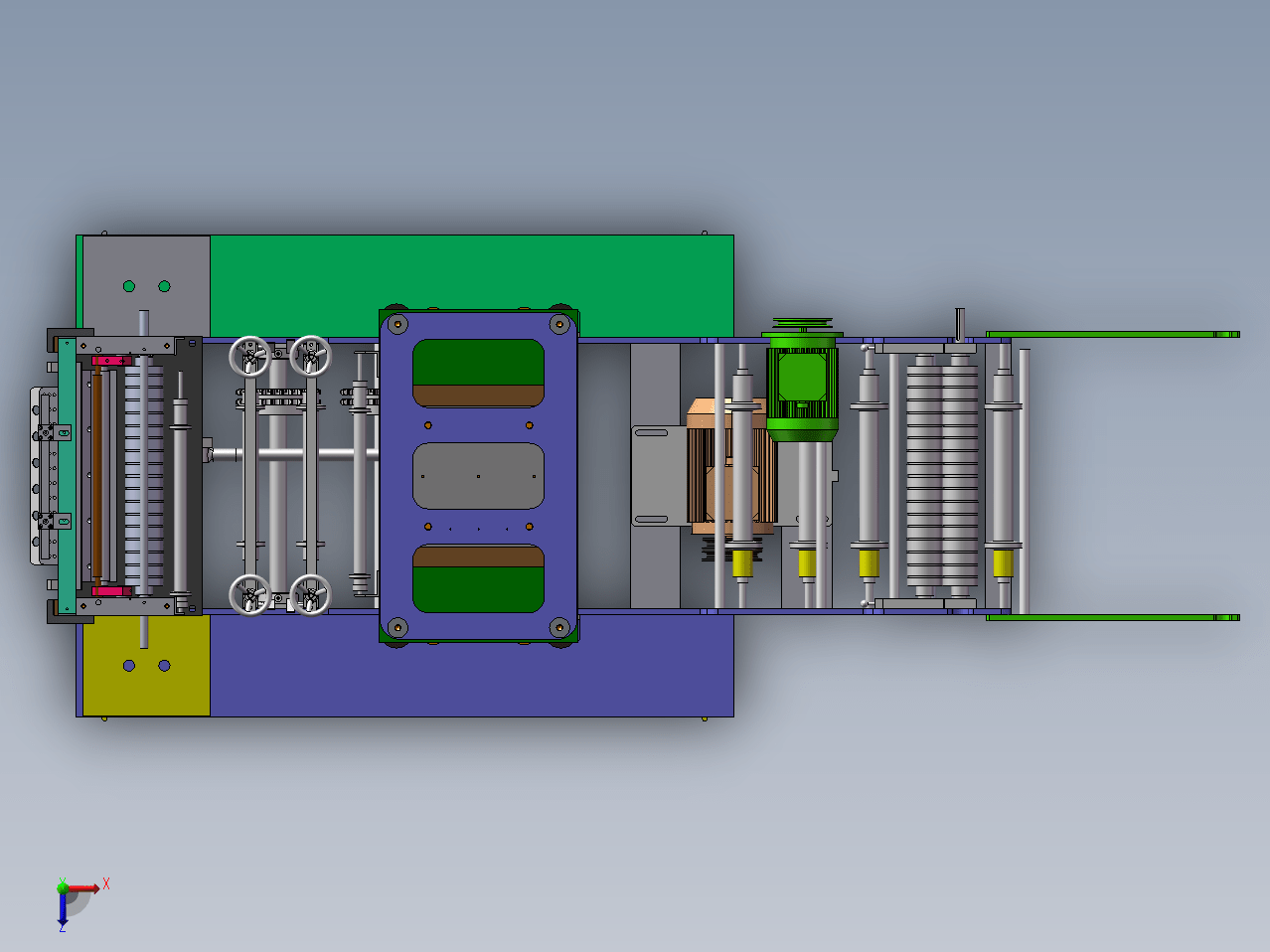Click the lower-right handwheel
Viewport: 1270px width, 952px height.
(310, 594)
